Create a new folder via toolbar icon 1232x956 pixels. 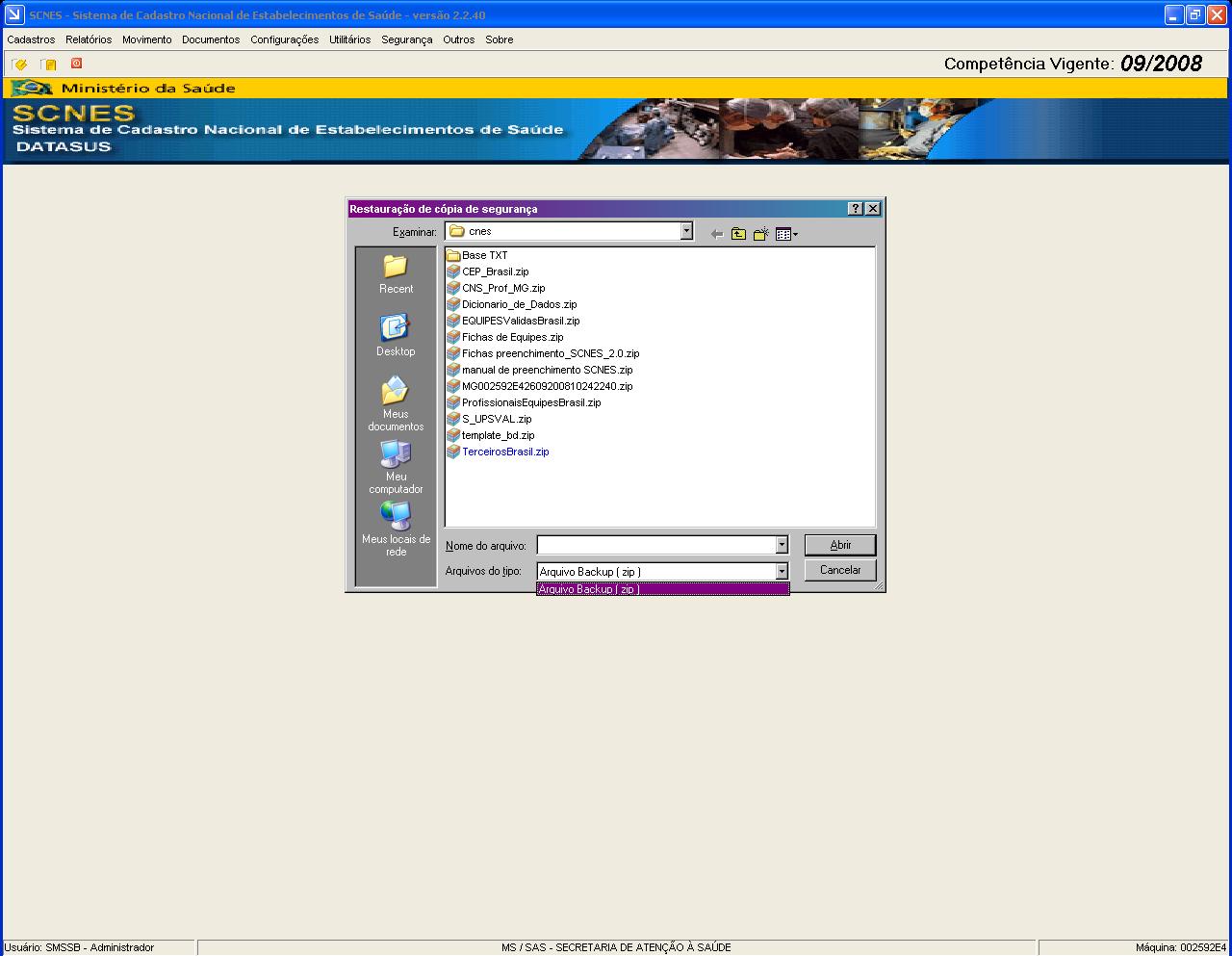(x=760, y=234)
